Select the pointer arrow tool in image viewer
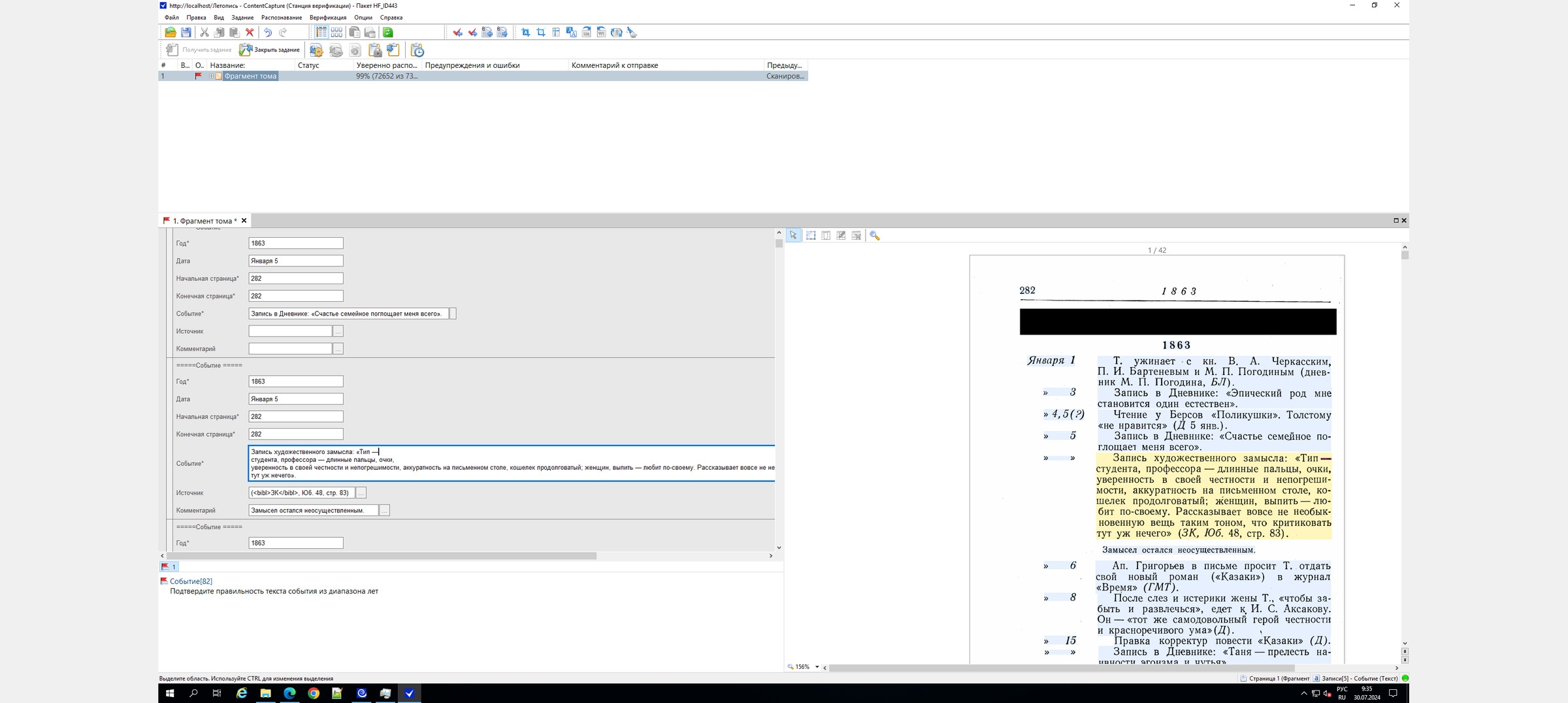 click(793, 235)
